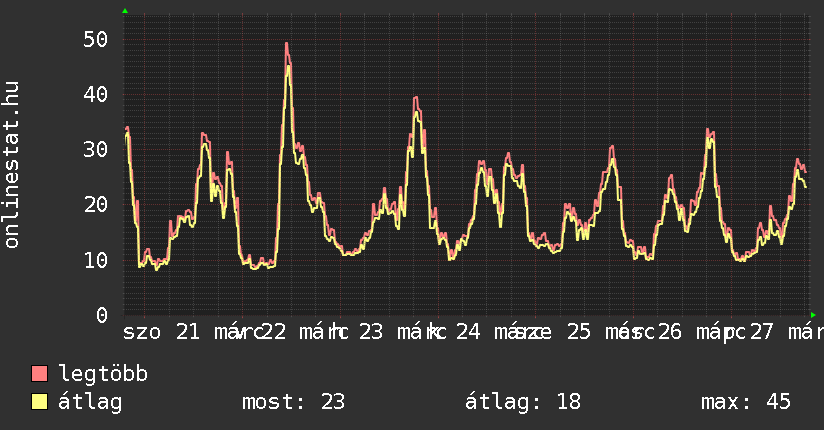Click the 'most: 23' current value

pyautogui.click(x=293, y=402)
